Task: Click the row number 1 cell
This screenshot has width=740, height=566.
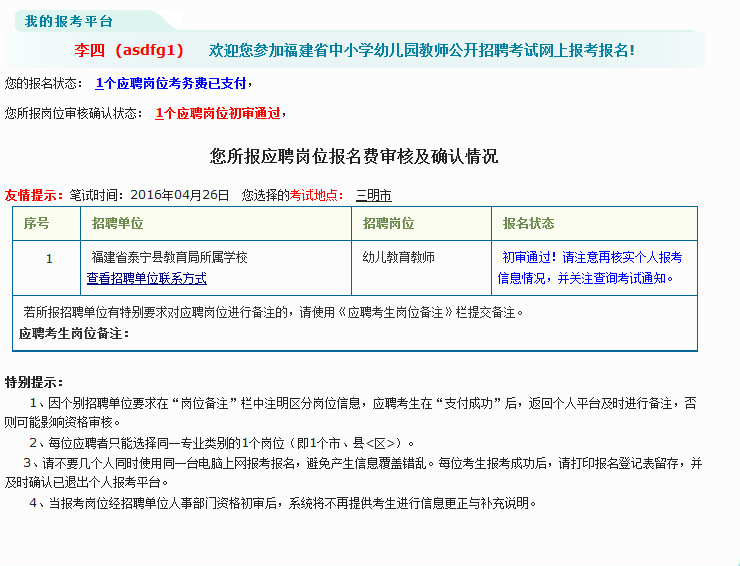Action: click(49, 258)
